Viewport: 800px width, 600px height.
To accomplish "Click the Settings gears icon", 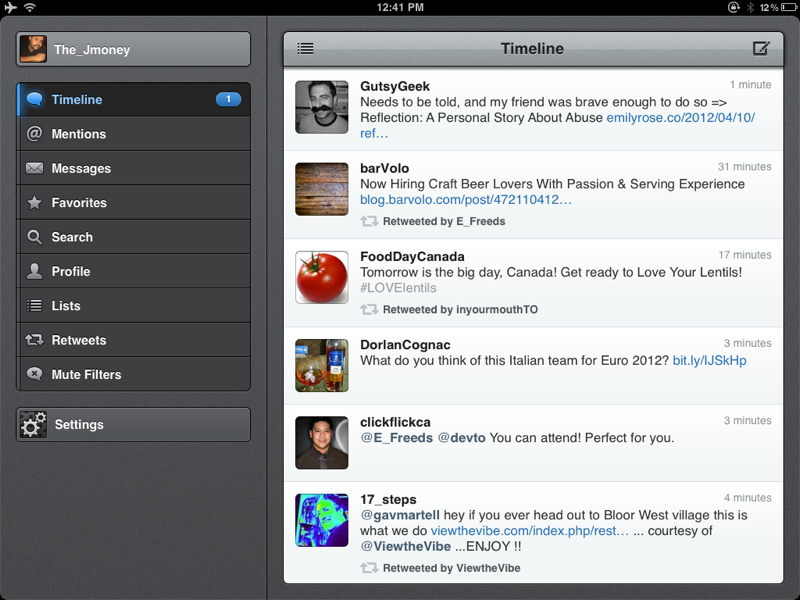I will pyautogui.click(x=33, y=424).
